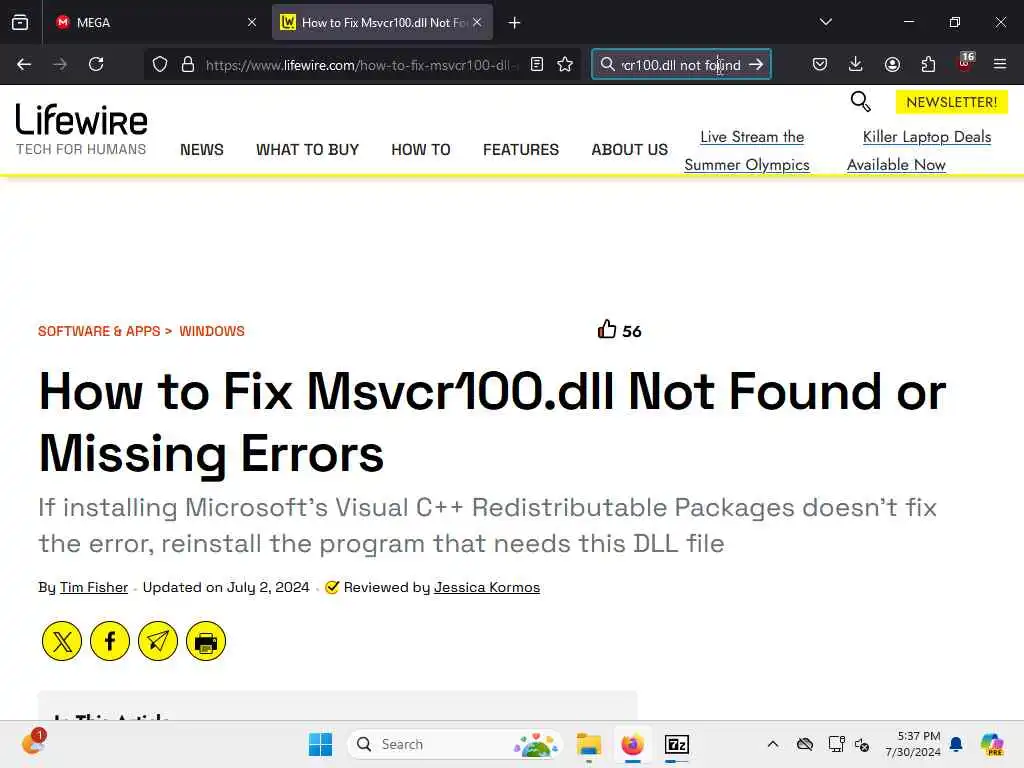Open Firefox View tab list icon
Viewport: 1024px width, 768px height.
point(20,22)
